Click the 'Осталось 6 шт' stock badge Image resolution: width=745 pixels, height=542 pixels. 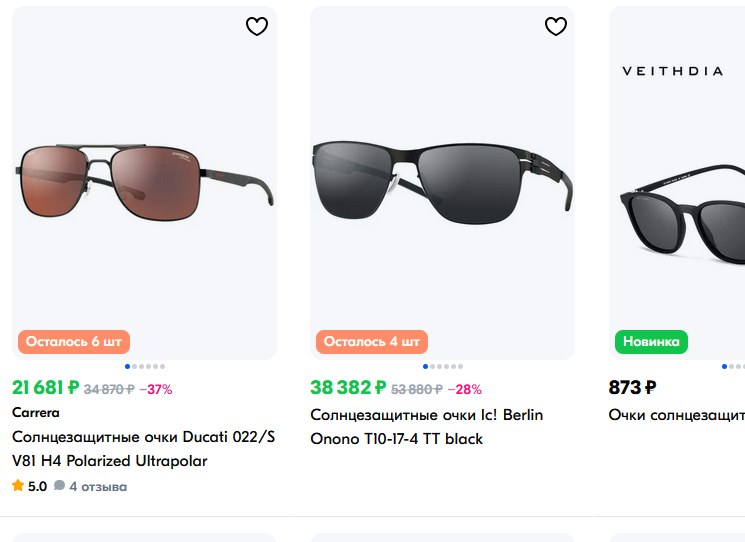click(74, 341)
